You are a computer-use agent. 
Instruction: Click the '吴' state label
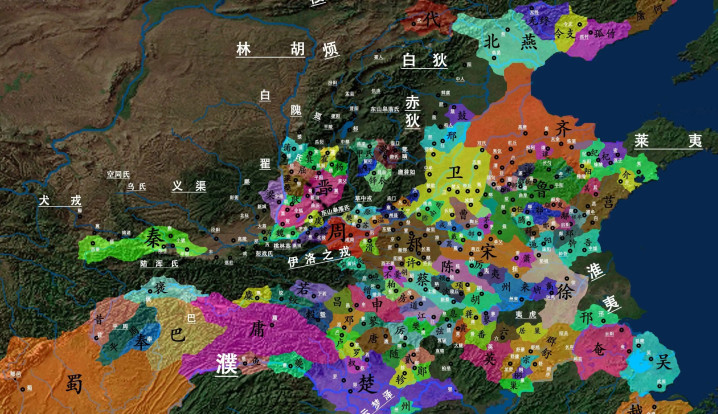coord(663,362)
